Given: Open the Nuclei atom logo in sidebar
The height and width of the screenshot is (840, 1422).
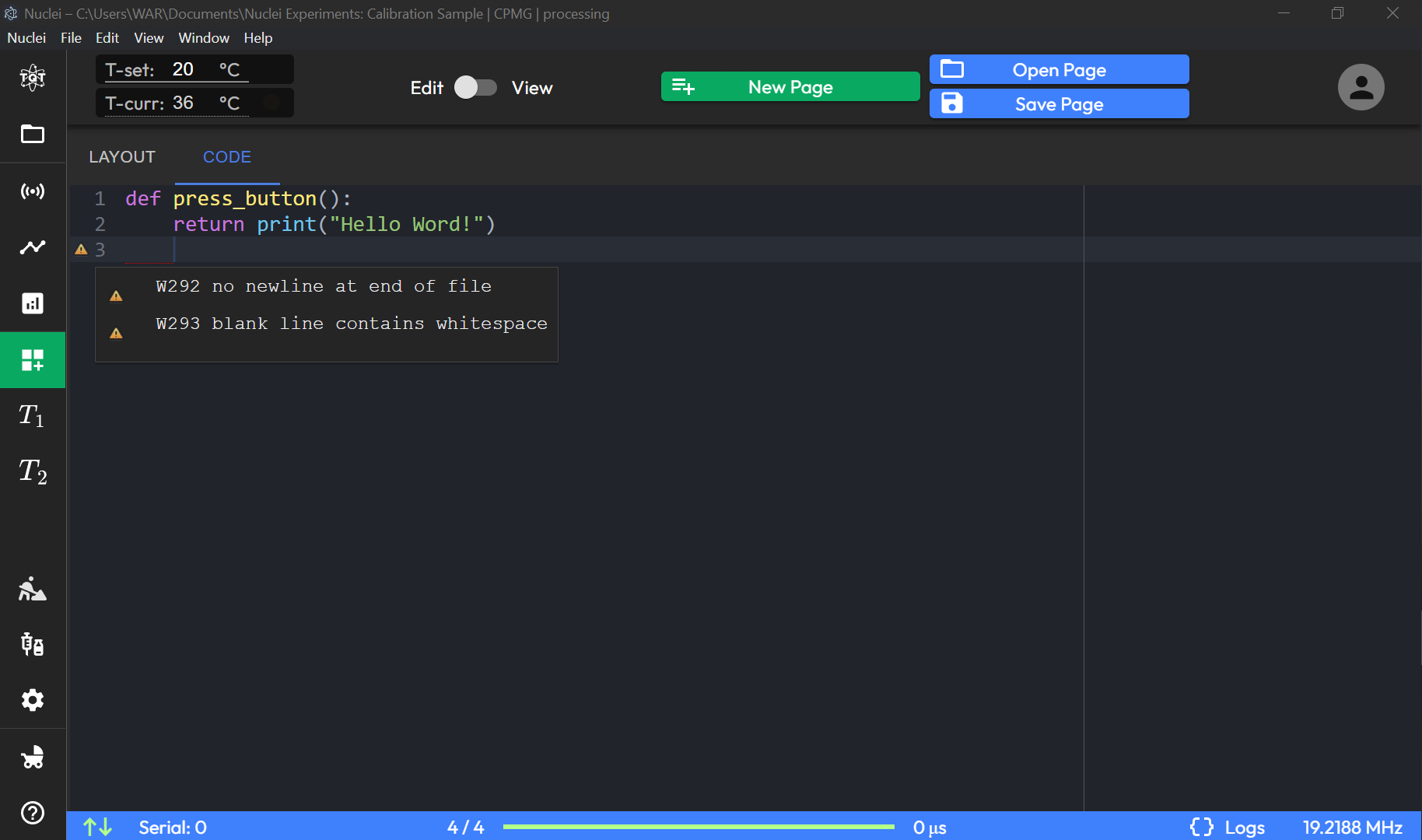Looking at the screenshot, I should click(33, 77).
